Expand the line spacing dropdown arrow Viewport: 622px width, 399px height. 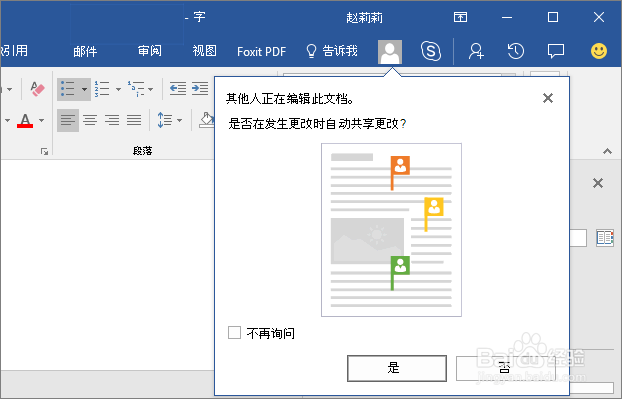click(179, 120)
